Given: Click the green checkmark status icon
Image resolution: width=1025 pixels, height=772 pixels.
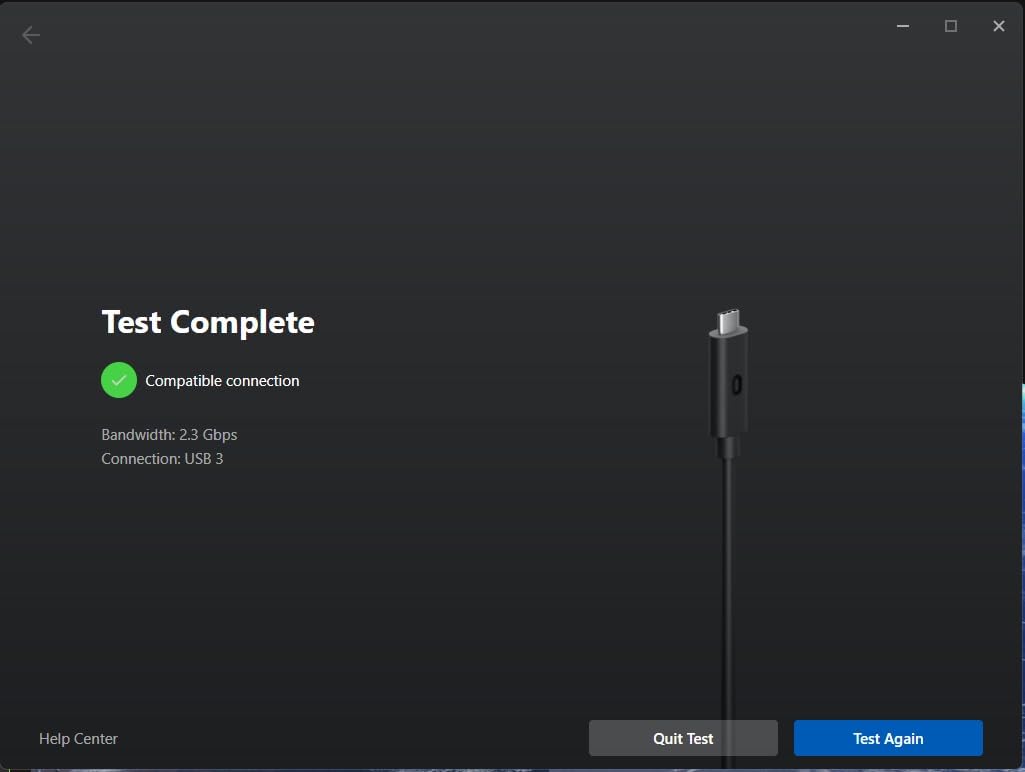Looking at the screenshot, I should tap(119, 380).
